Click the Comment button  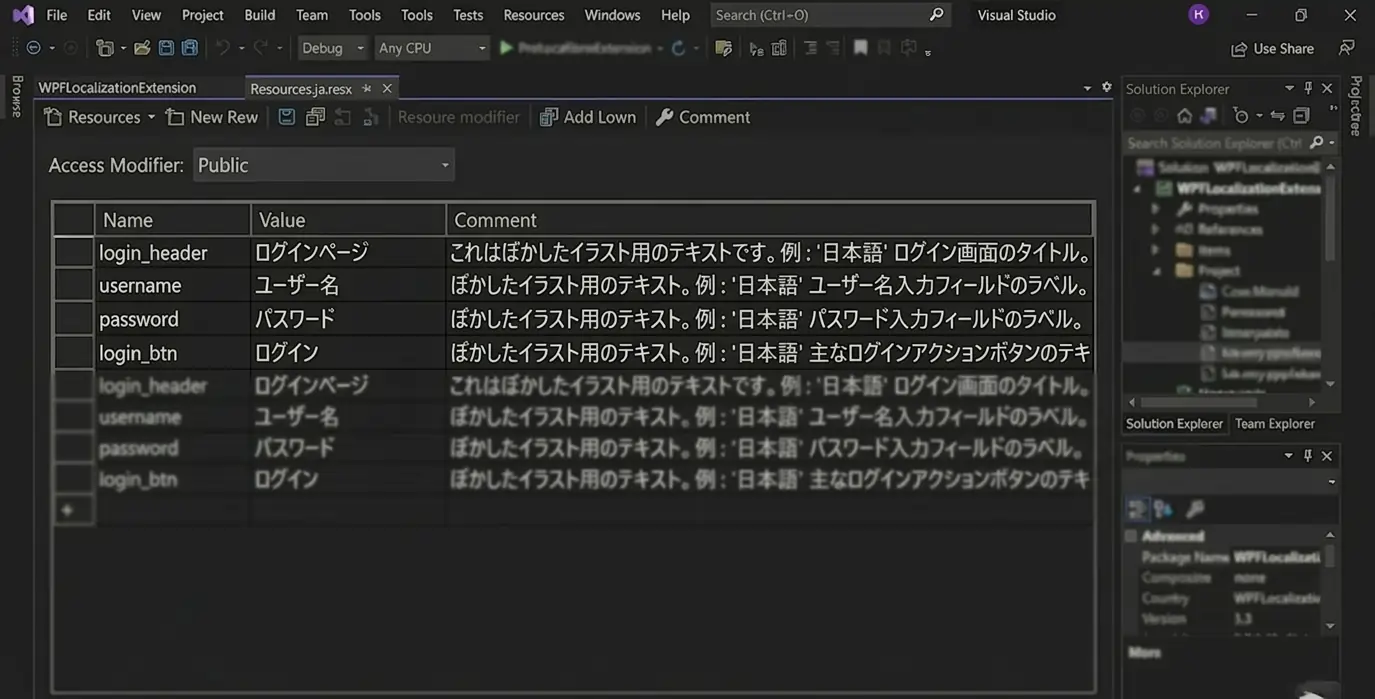click(703, 117)
